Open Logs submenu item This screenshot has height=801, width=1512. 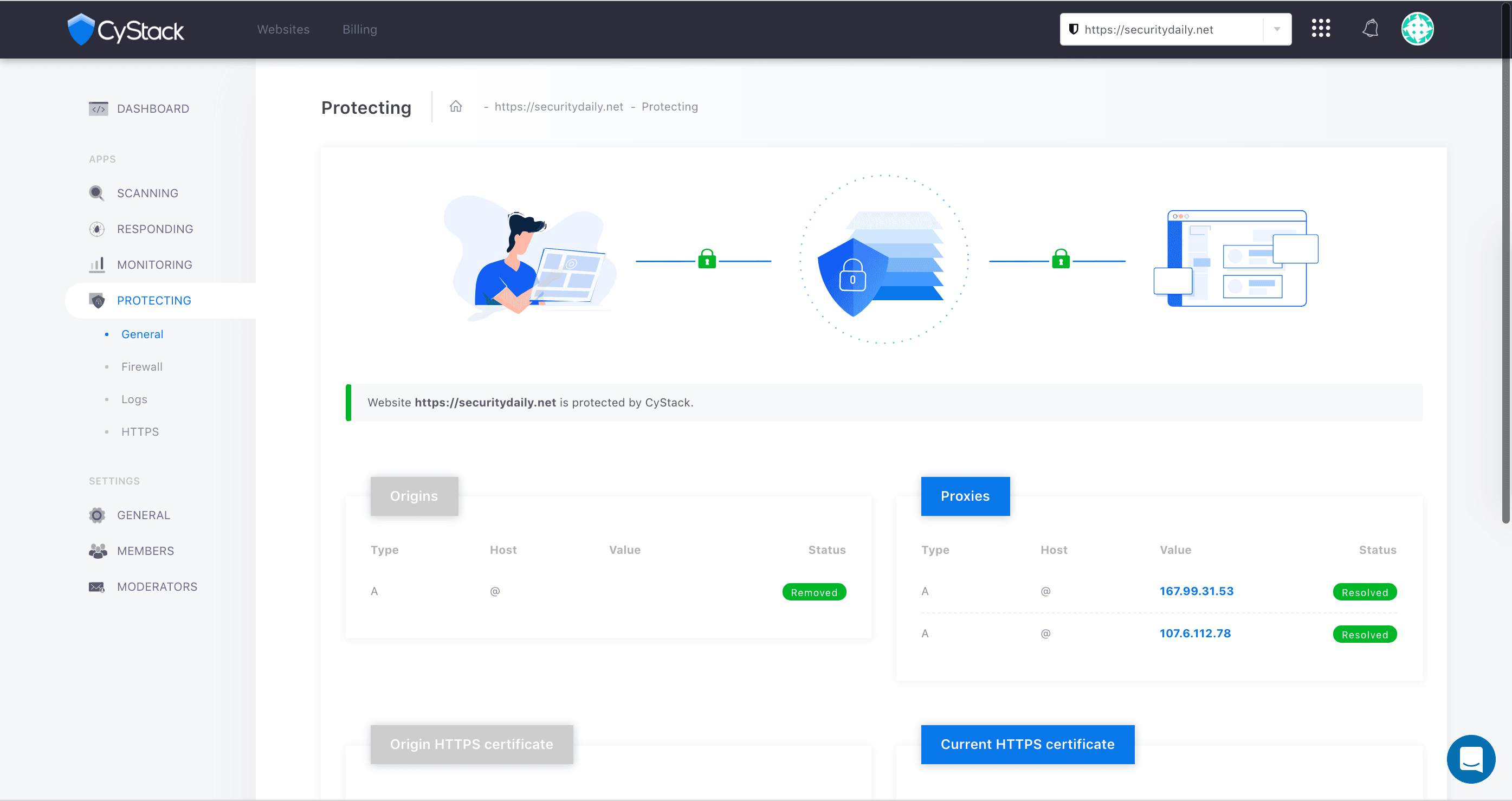tap(134, 399)
